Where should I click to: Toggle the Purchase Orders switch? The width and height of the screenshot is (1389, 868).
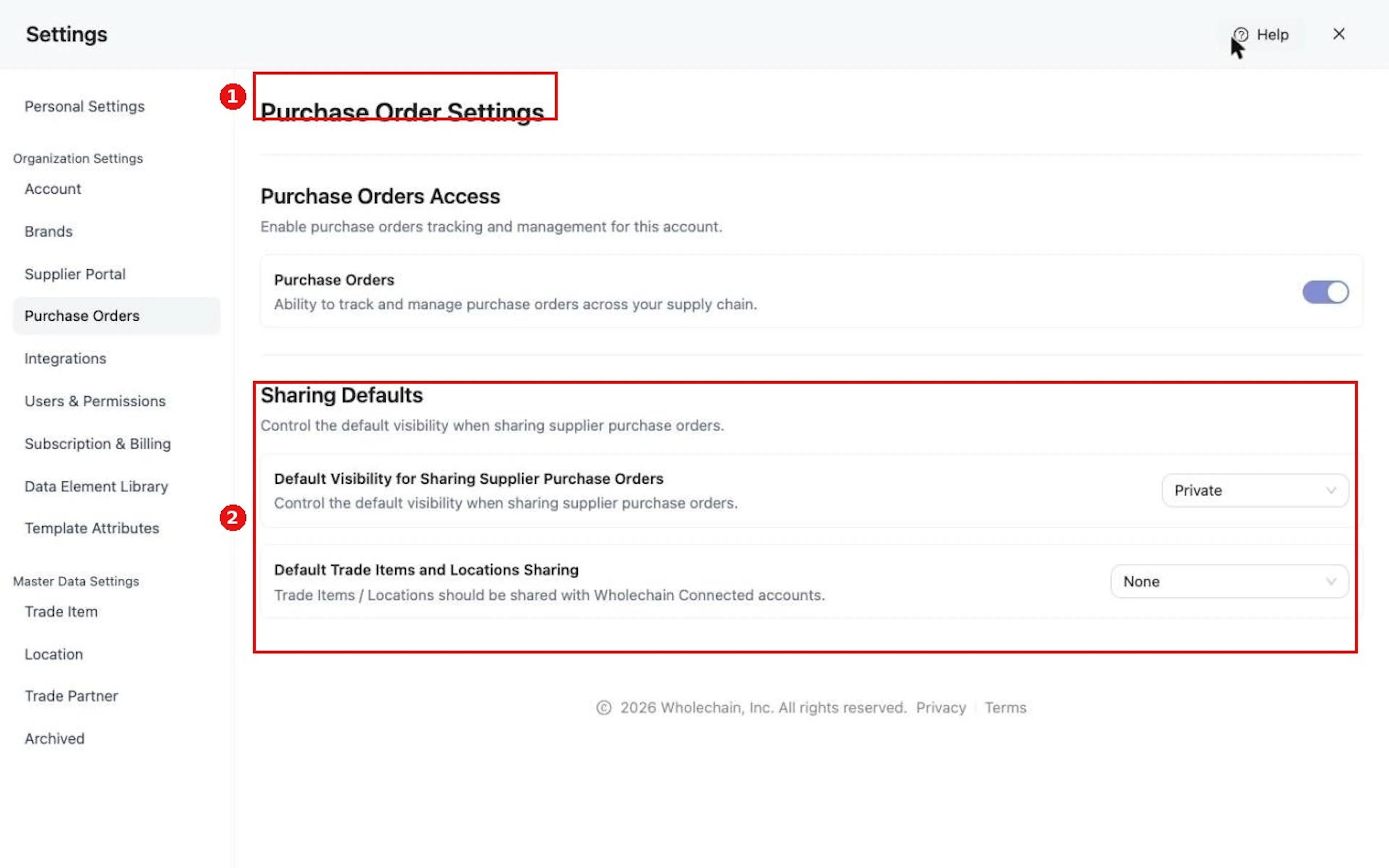click(x=1325, y=292)
